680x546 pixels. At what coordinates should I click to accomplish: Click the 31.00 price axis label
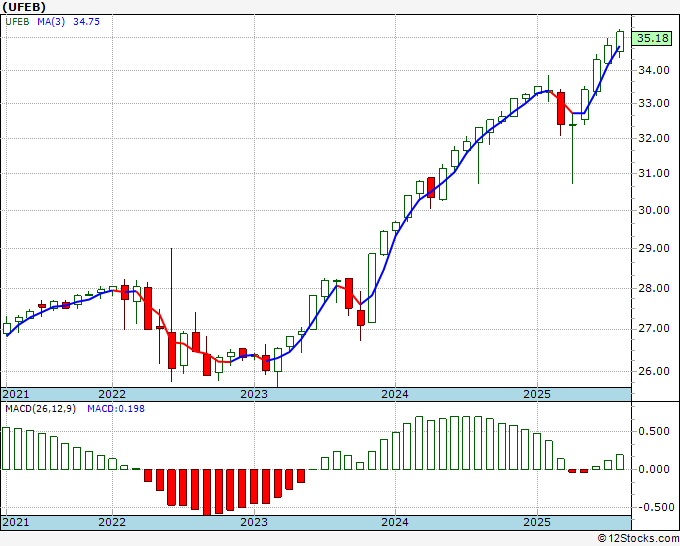[654, 173]
